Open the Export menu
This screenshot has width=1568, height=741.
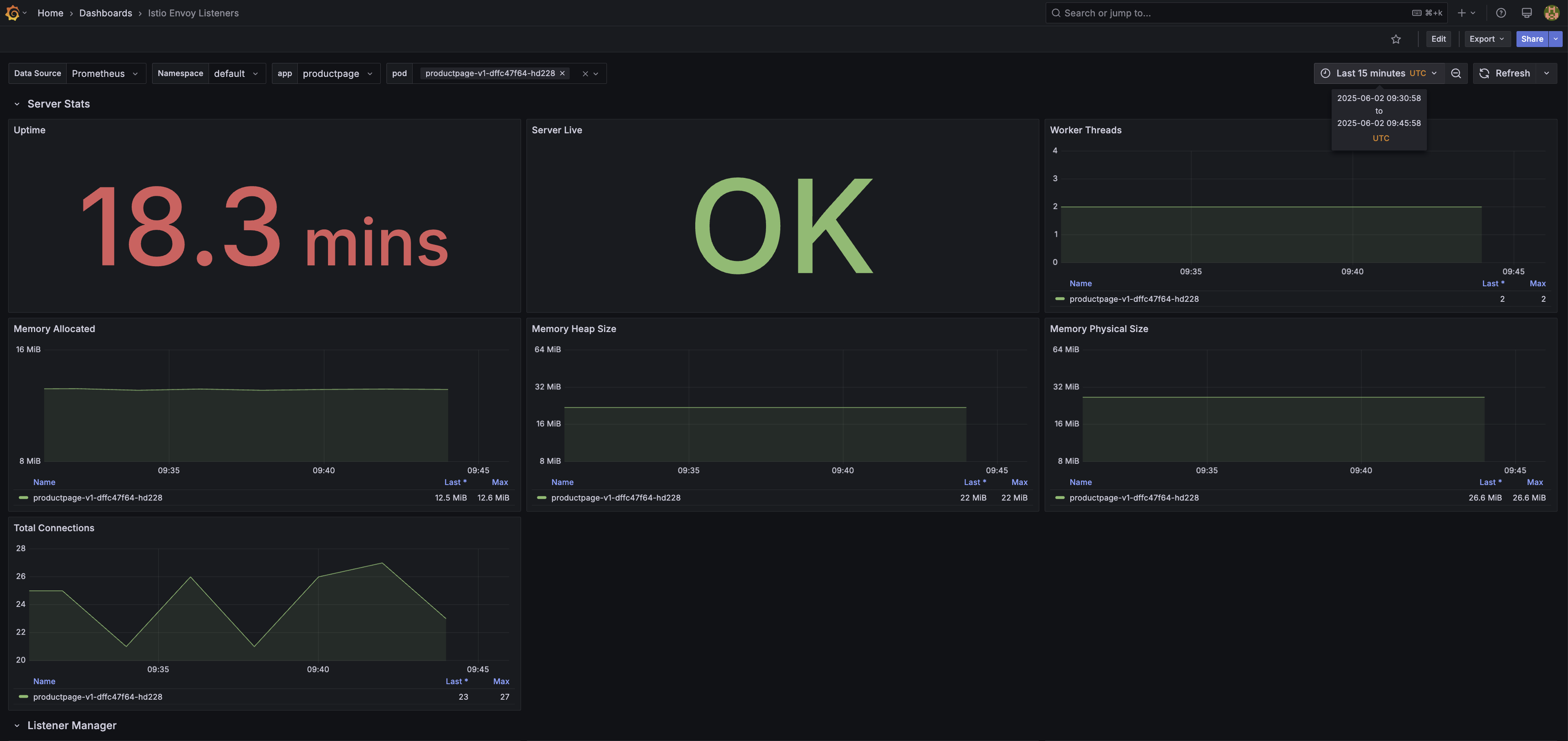coord(1487,39)
